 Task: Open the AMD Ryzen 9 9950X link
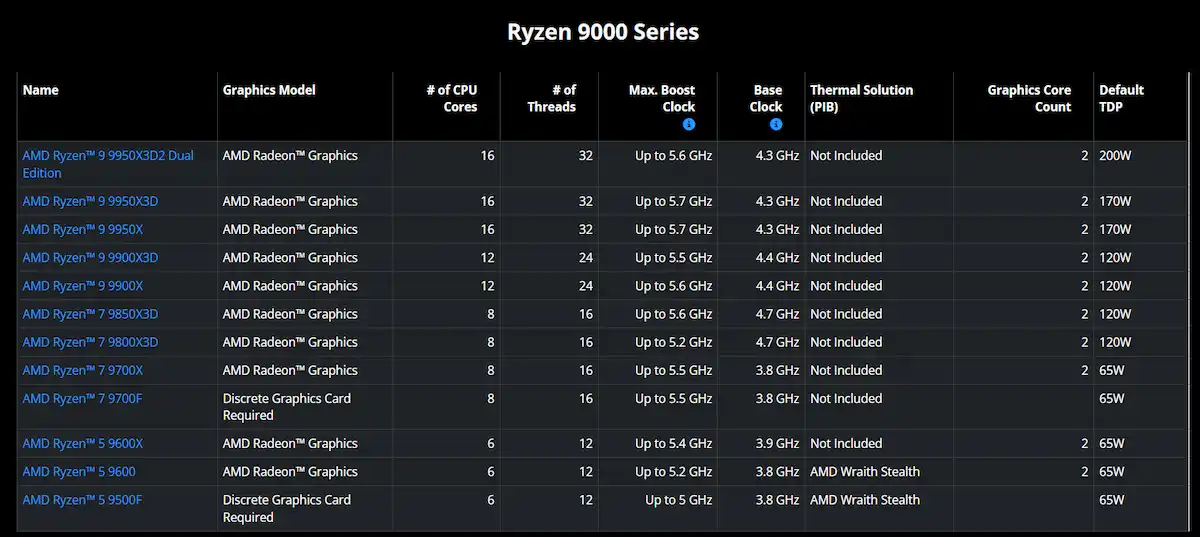pyautogui.click(x=83, y=229)
